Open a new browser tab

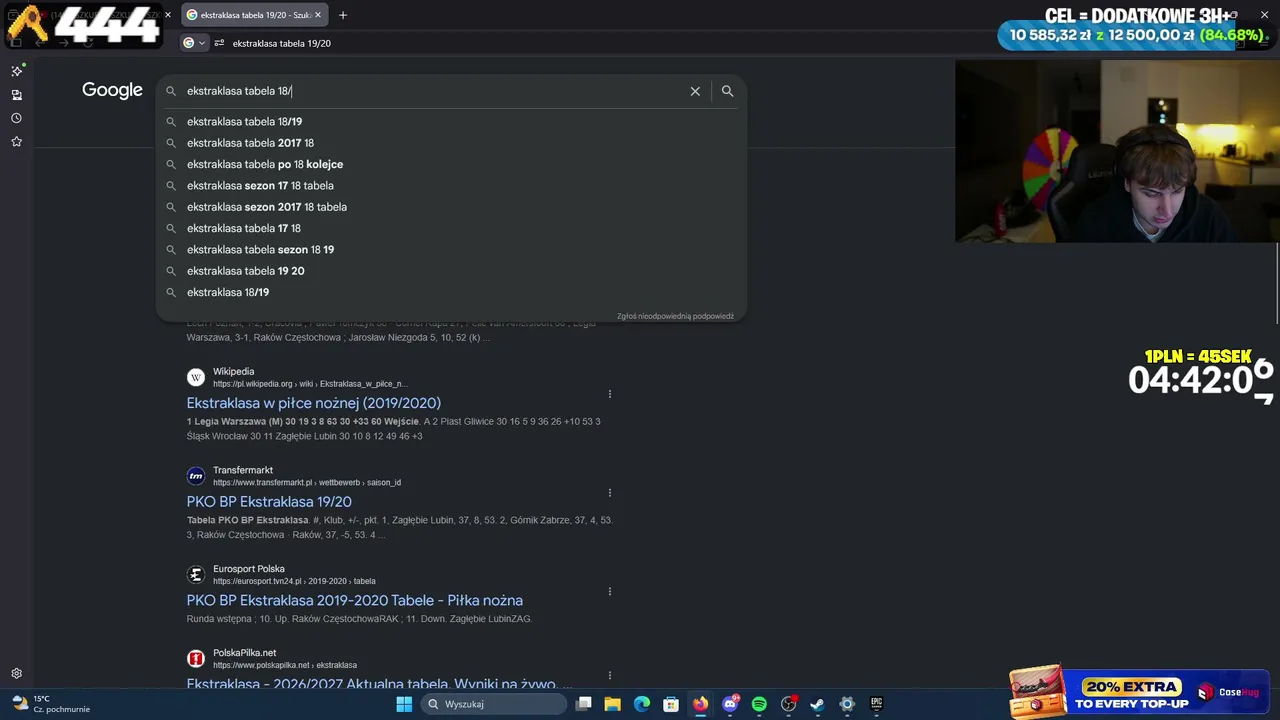coord(343,15)
